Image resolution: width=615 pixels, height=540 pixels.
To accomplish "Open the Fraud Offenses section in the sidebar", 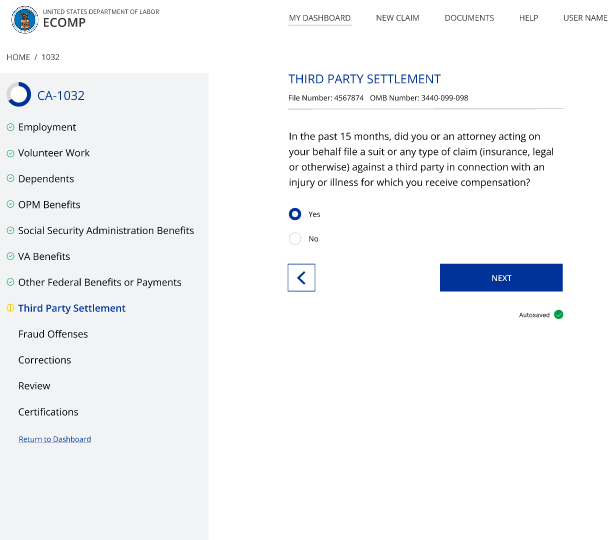I will pyautogui.click(x=53, y=334).
